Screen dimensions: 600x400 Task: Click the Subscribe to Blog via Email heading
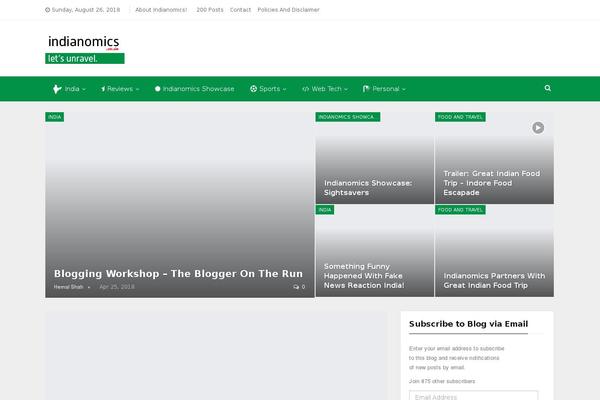[468, 324]
